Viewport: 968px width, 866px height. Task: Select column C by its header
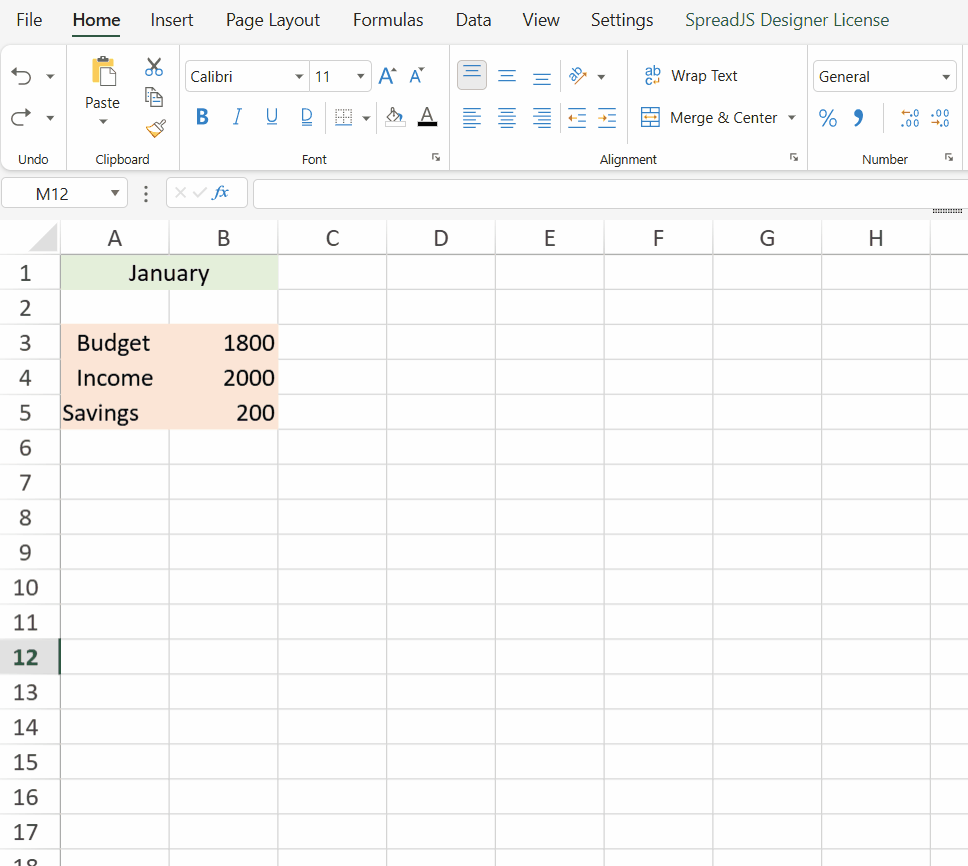(332, 238)
